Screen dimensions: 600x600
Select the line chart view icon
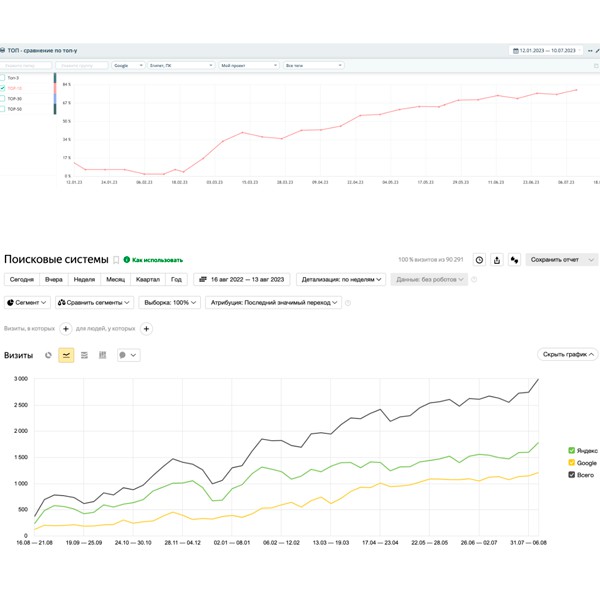tap(66, 355)
